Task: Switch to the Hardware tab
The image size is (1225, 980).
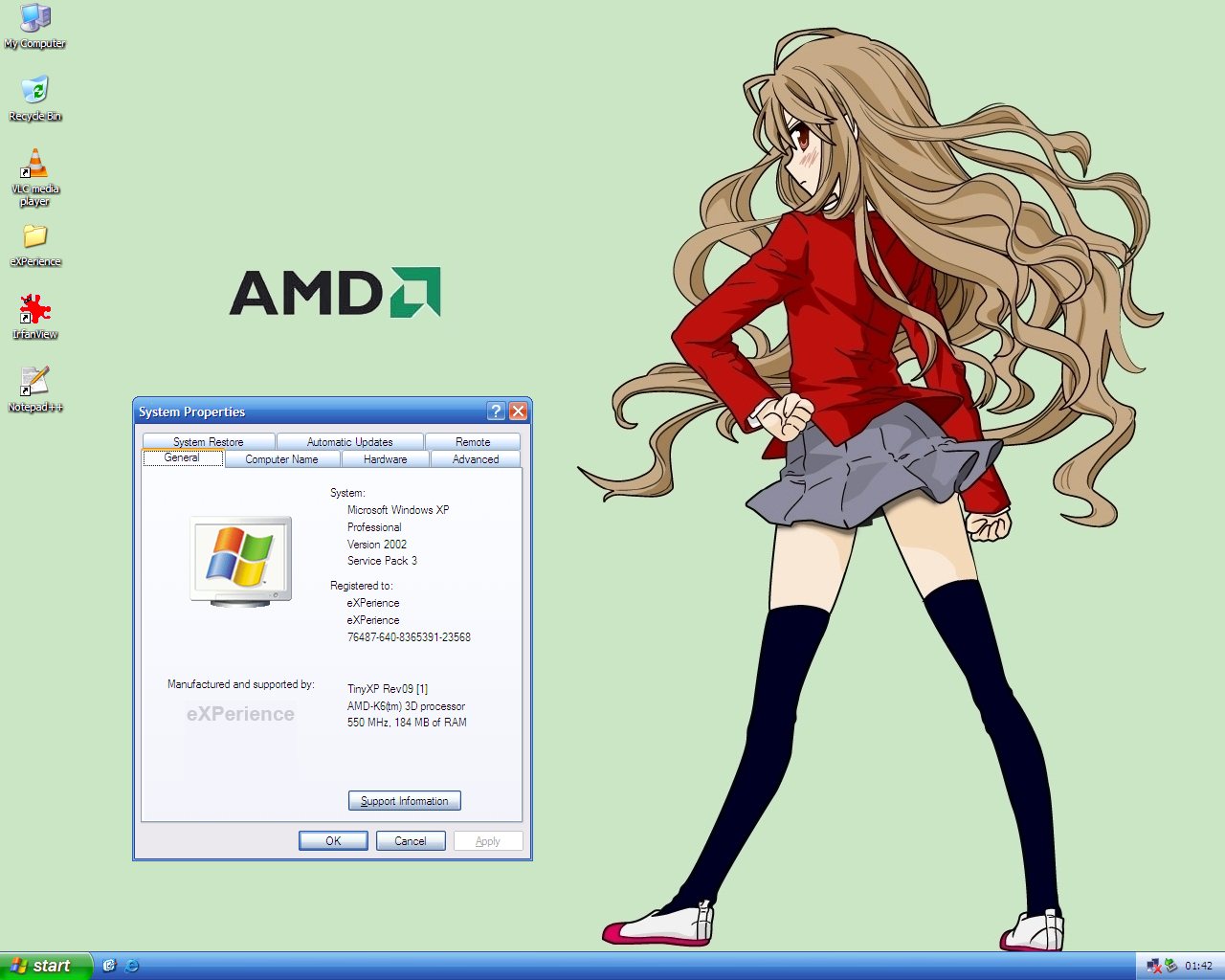Action: (386, 459)
